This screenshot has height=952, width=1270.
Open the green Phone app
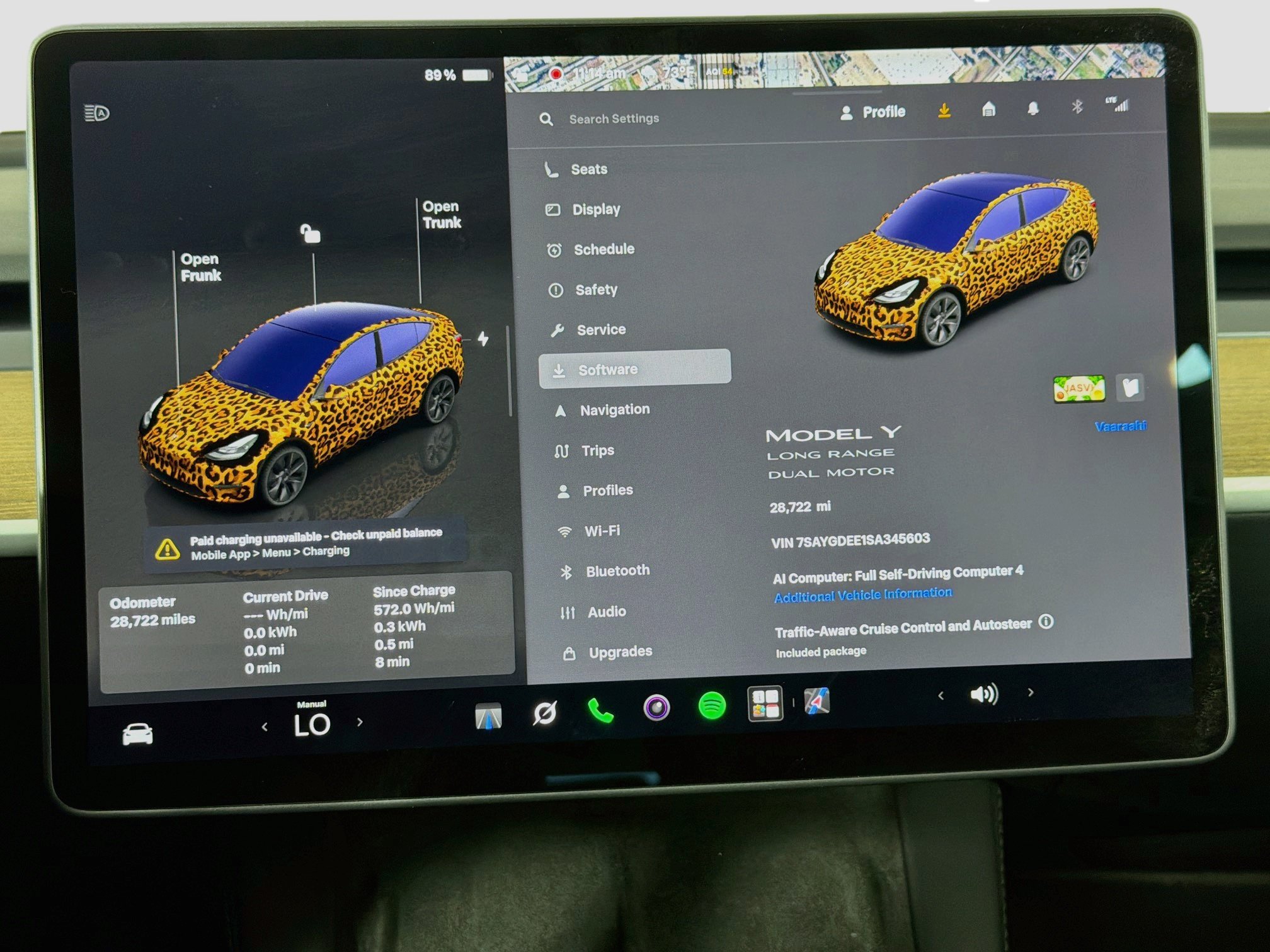[600, 711]
